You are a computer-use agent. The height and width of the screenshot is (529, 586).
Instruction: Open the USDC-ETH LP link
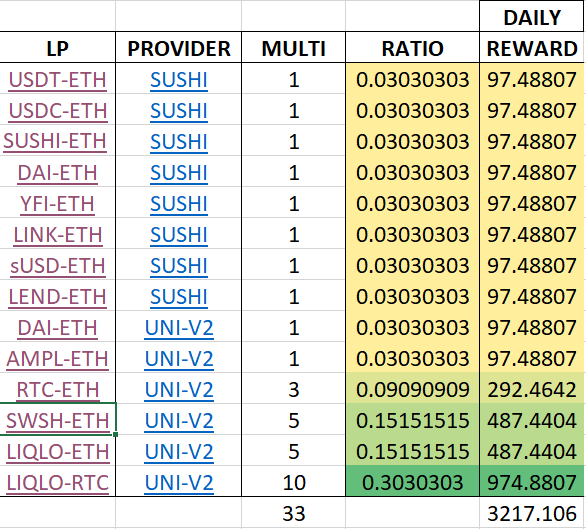[x=58, y=111]
